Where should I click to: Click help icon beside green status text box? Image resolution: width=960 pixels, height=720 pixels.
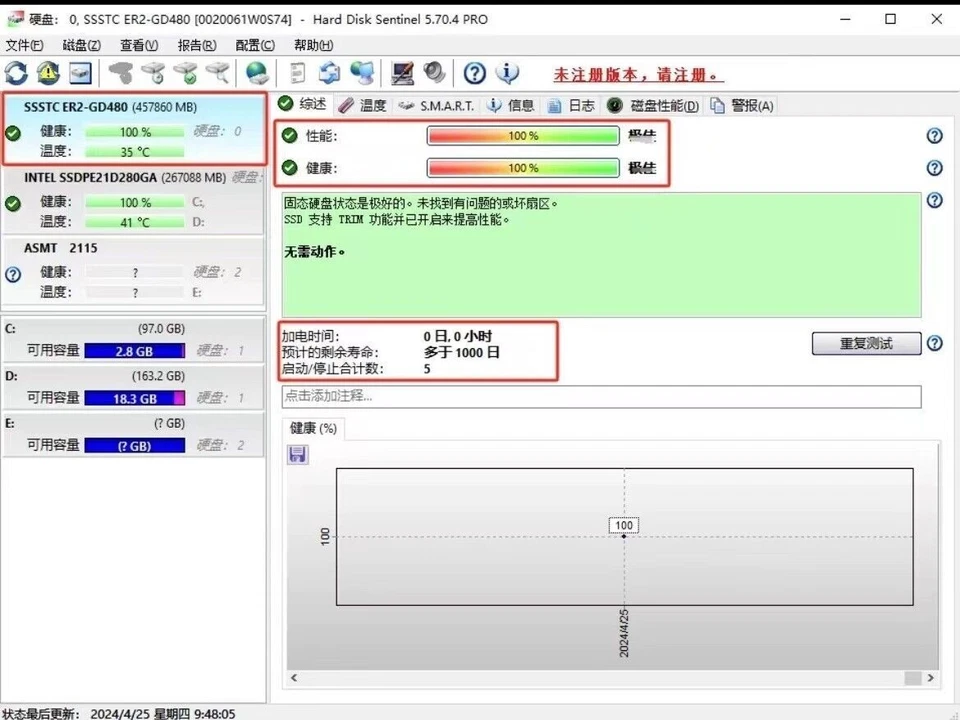click(934, 200)
